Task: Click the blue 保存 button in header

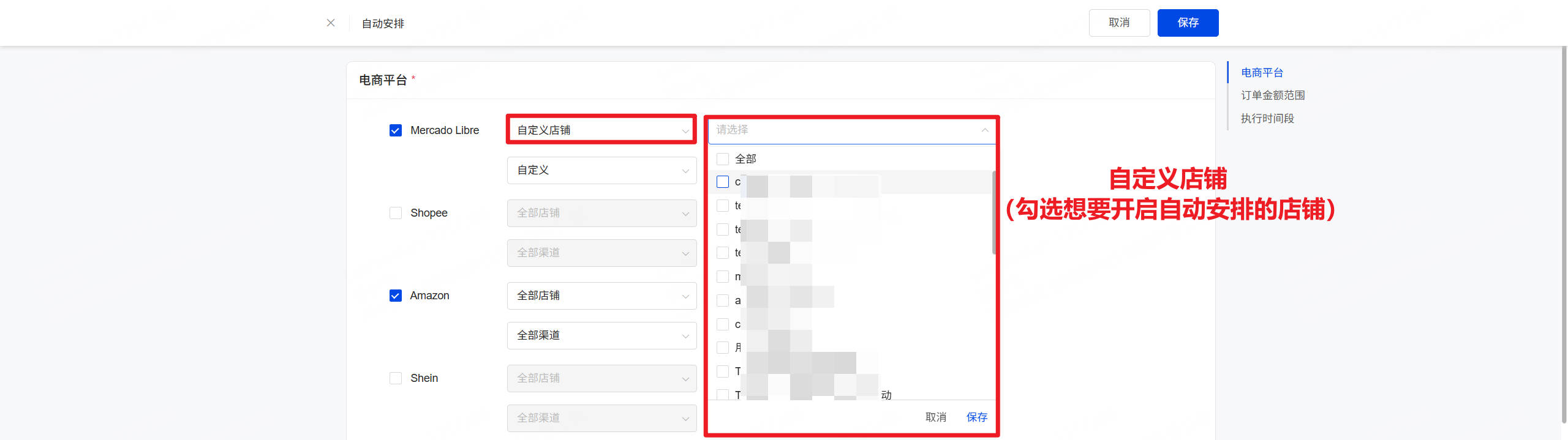Action: [1187, 23]
